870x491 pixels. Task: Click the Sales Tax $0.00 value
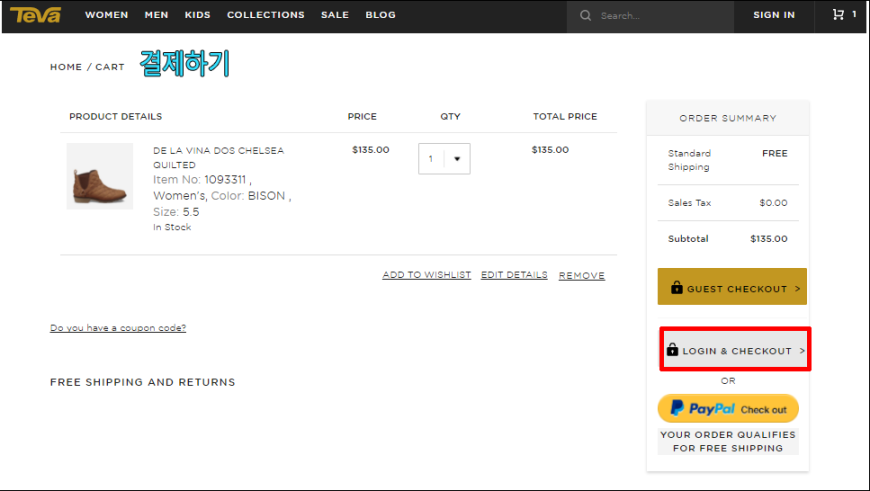point(773,203)
